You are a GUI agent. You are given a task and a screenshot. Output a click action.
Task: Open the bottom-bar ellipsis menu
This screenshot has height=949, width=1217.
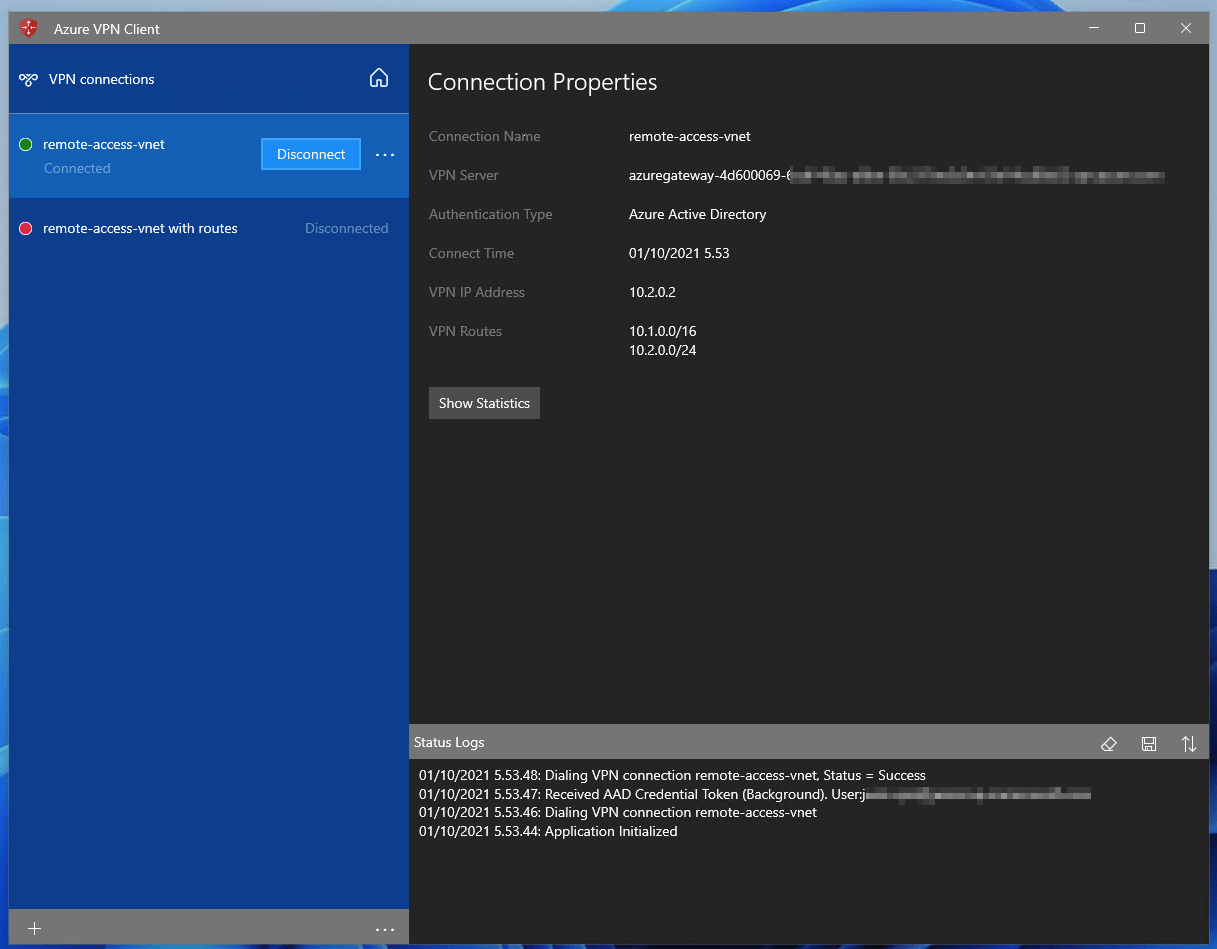385,930
